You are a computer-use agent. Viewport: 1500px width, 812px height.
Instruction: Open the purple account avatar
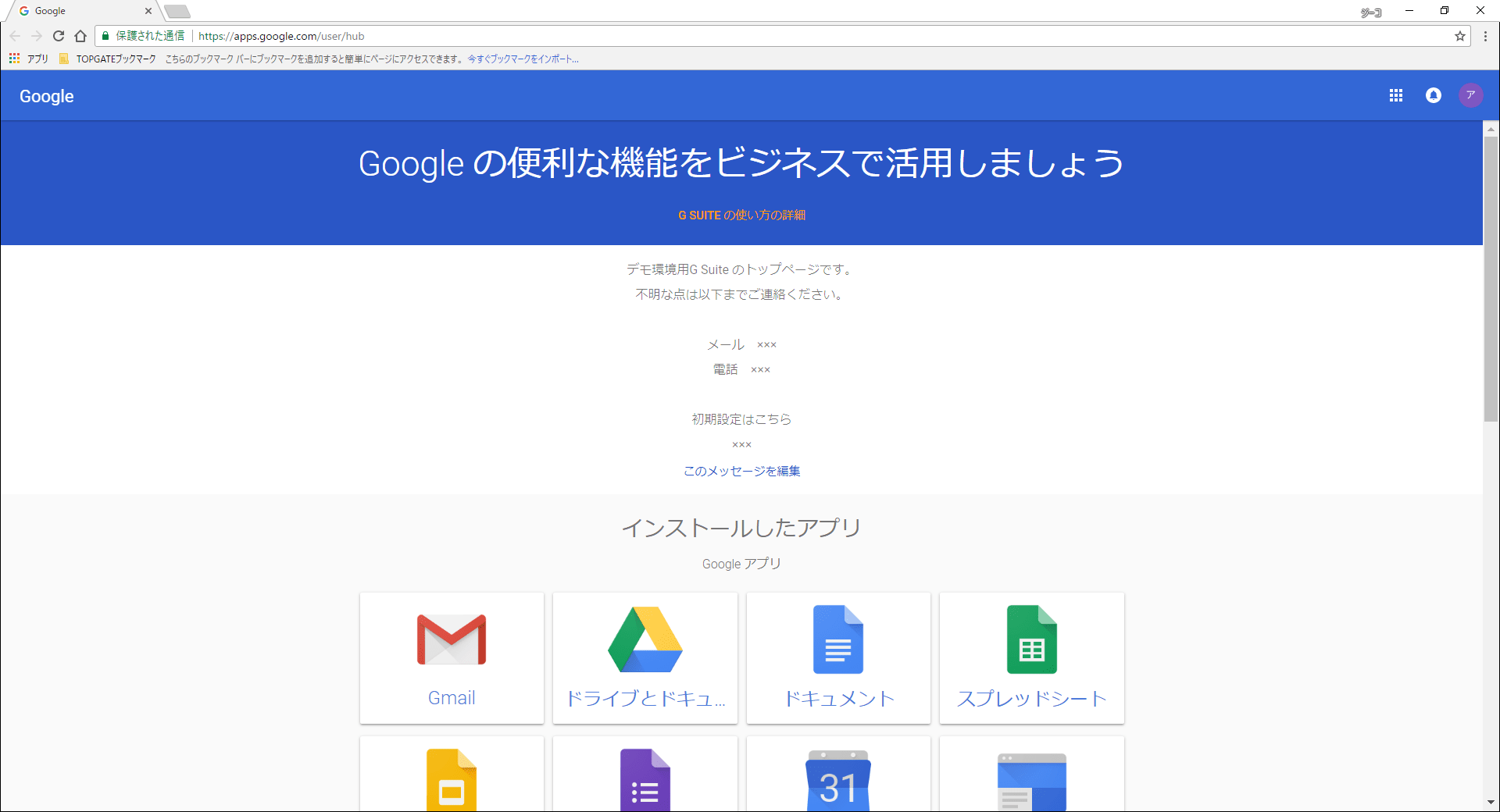pyautogui.click(x=1471, y=95)
